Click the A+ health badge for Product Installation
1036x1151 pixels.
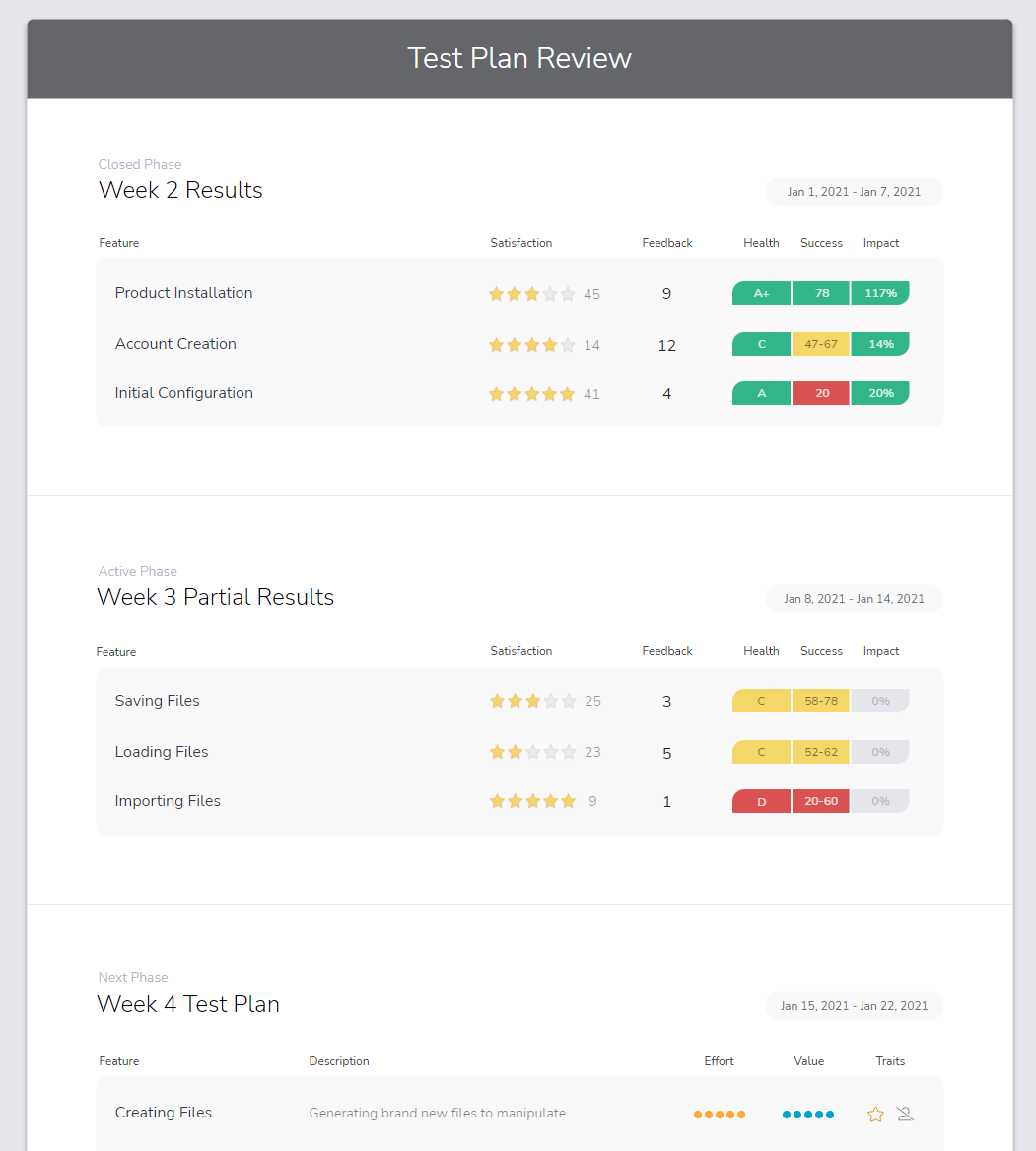tap(761, 293)
